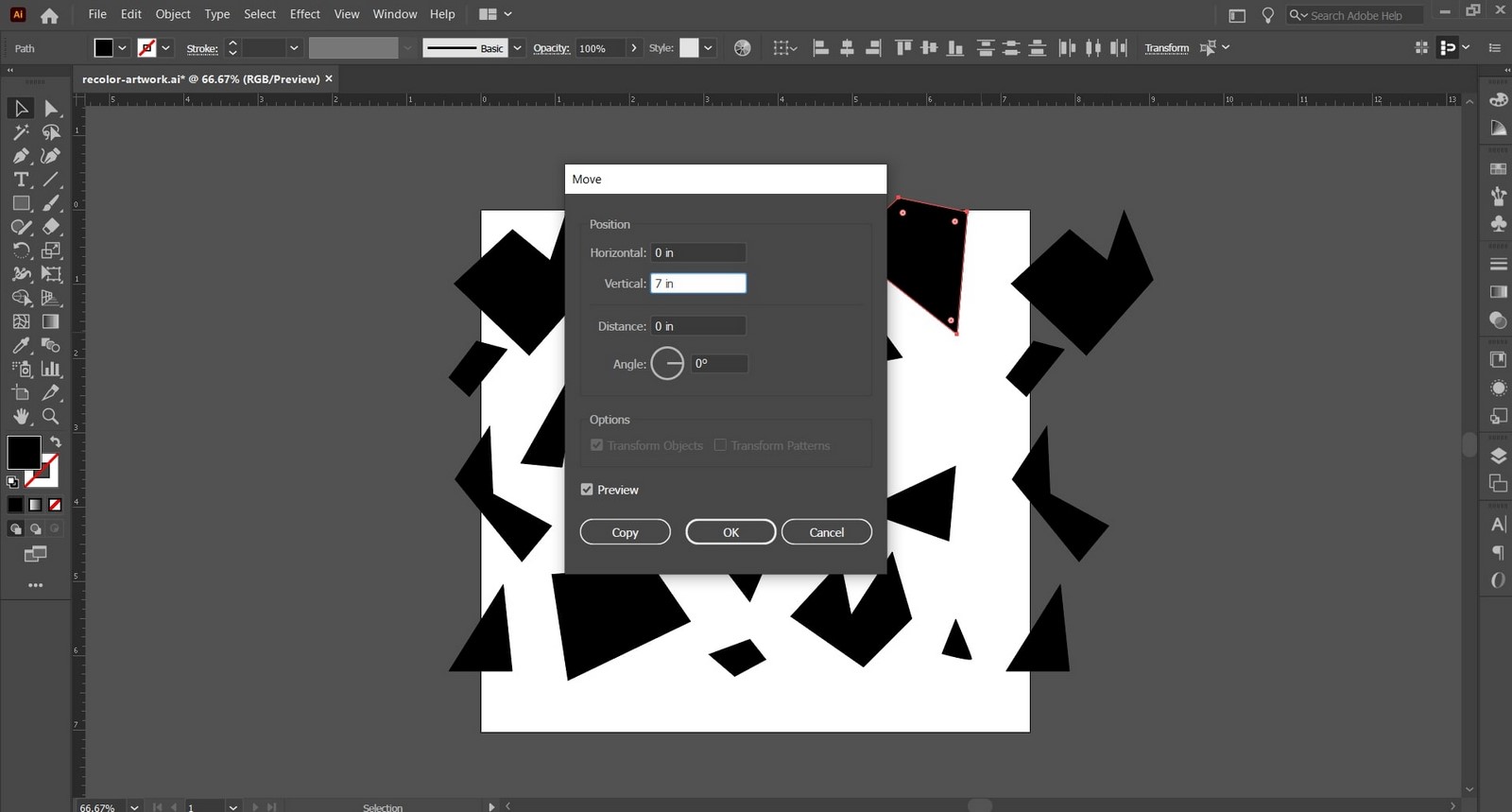Open the Window menu
The image size is (1512, 812).
[395, 14]
